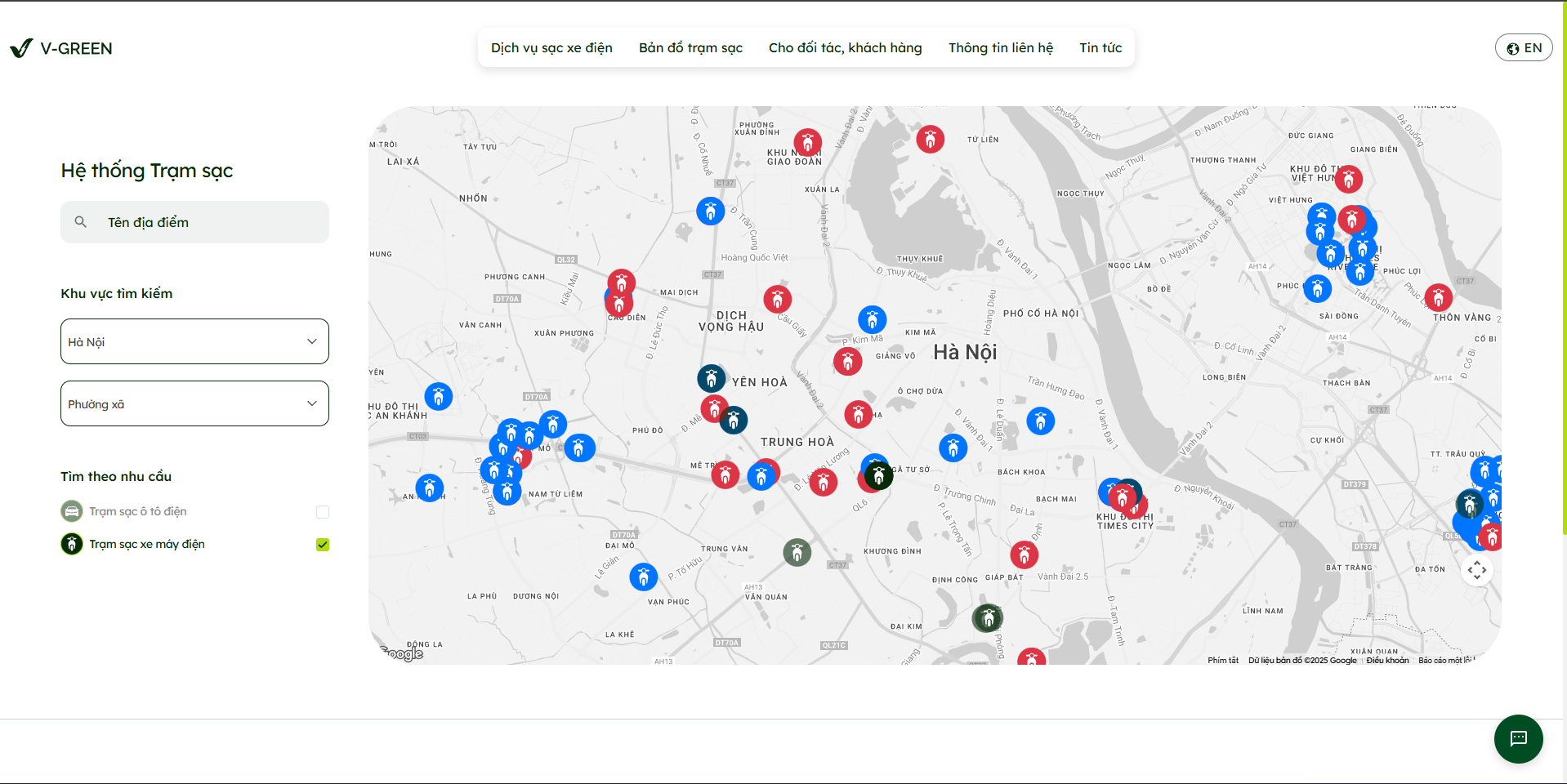Open Google logo link on map
1567x784 pixels.
pos(403,653)
